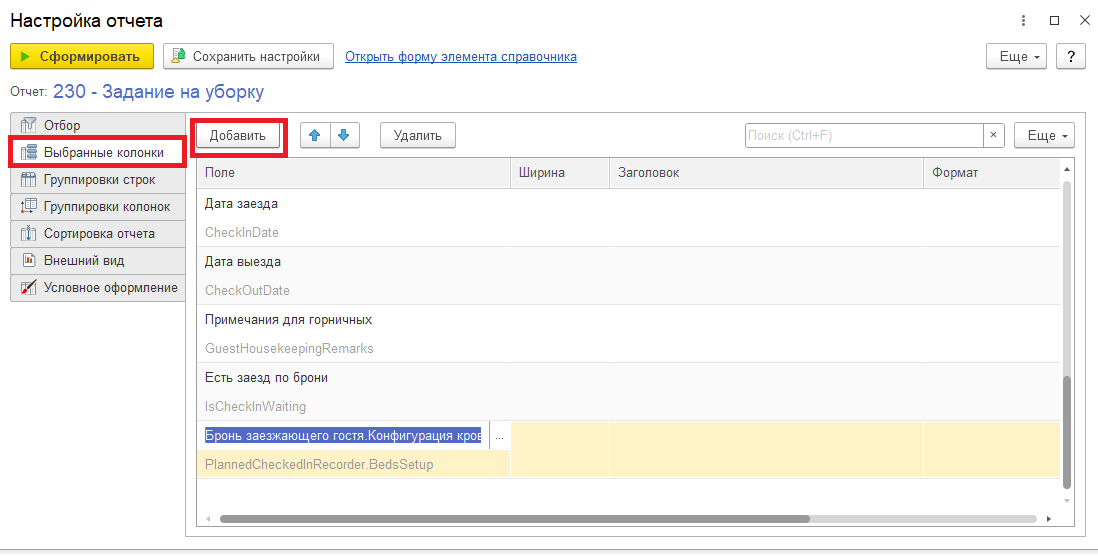Click the Добавить button
Viewport: 1098px width, 556px height.
click(237, 136)
